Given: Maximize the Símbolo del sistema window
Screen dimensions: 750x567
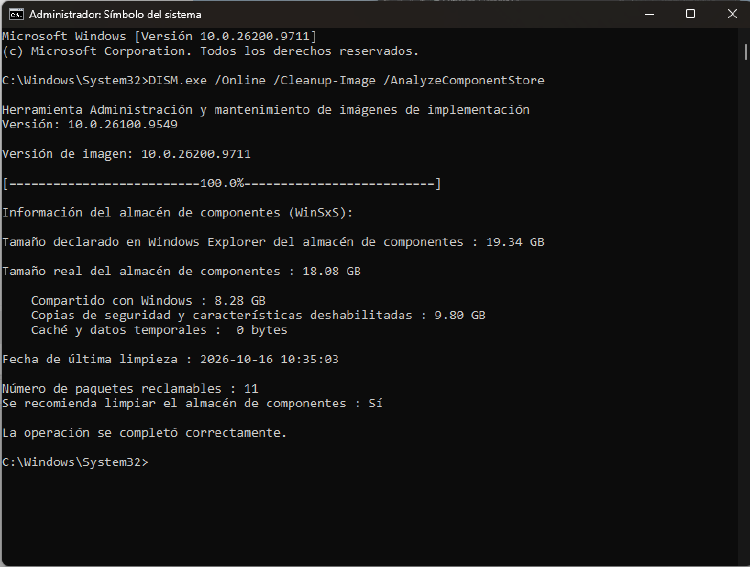Looking at the screenshot, I should 690,14.
